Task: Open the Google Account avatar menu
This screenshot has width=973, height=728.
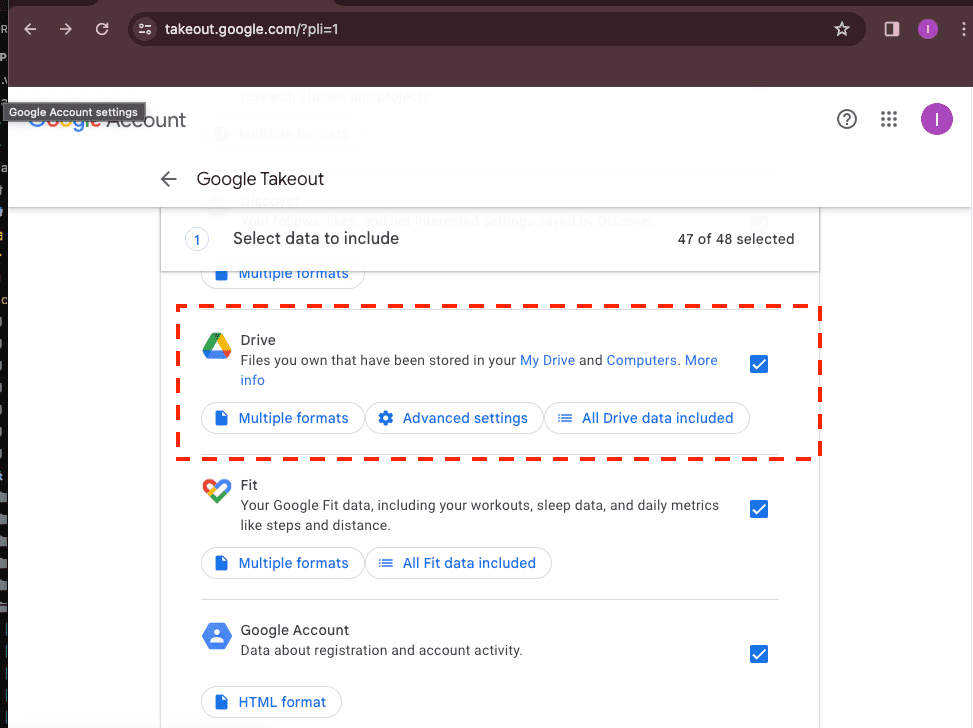Action: [x=936, y=119]
